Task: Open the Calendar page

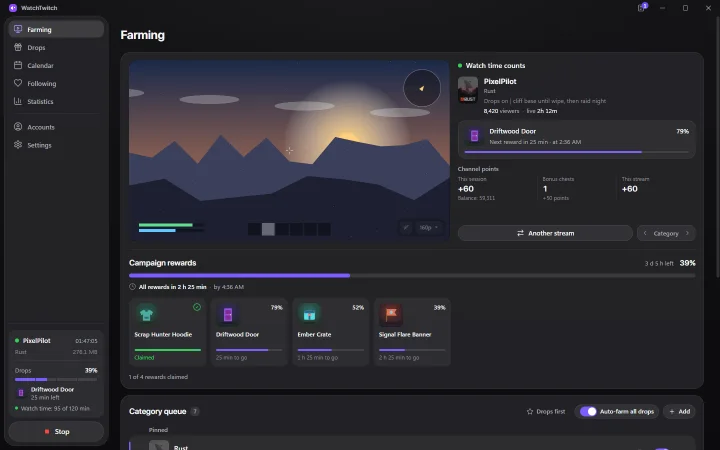Action: pos(56,65)
